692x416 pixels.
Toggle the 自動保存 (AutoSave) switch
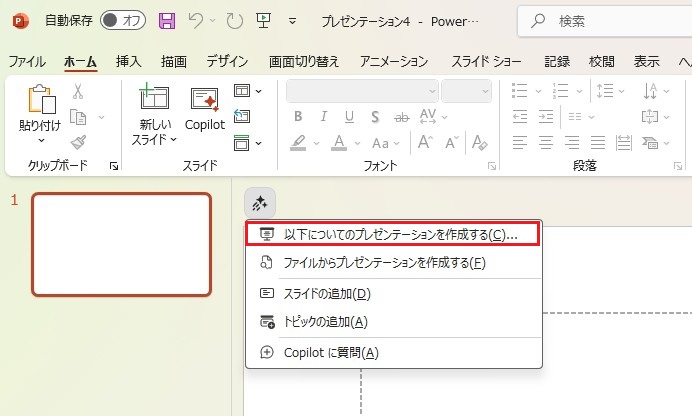click(x=123, y=20)
